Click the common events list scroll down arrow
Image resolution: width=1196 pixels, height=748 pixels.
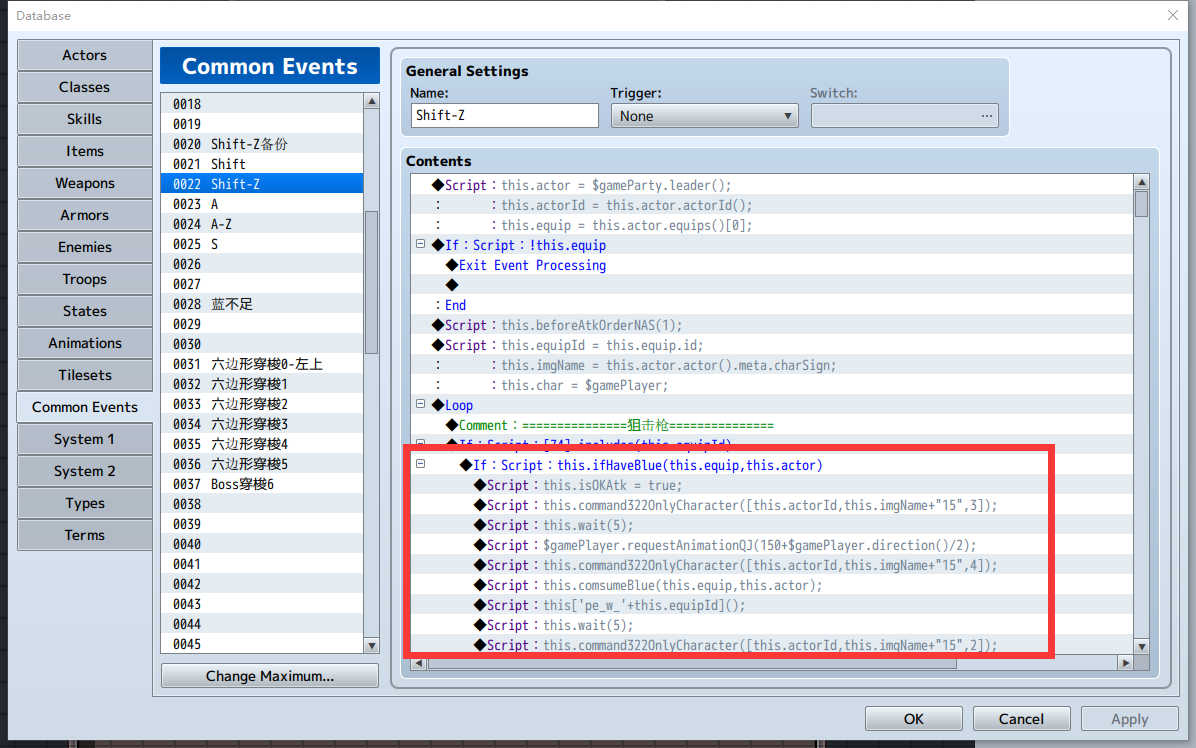[x=371, y=646]
